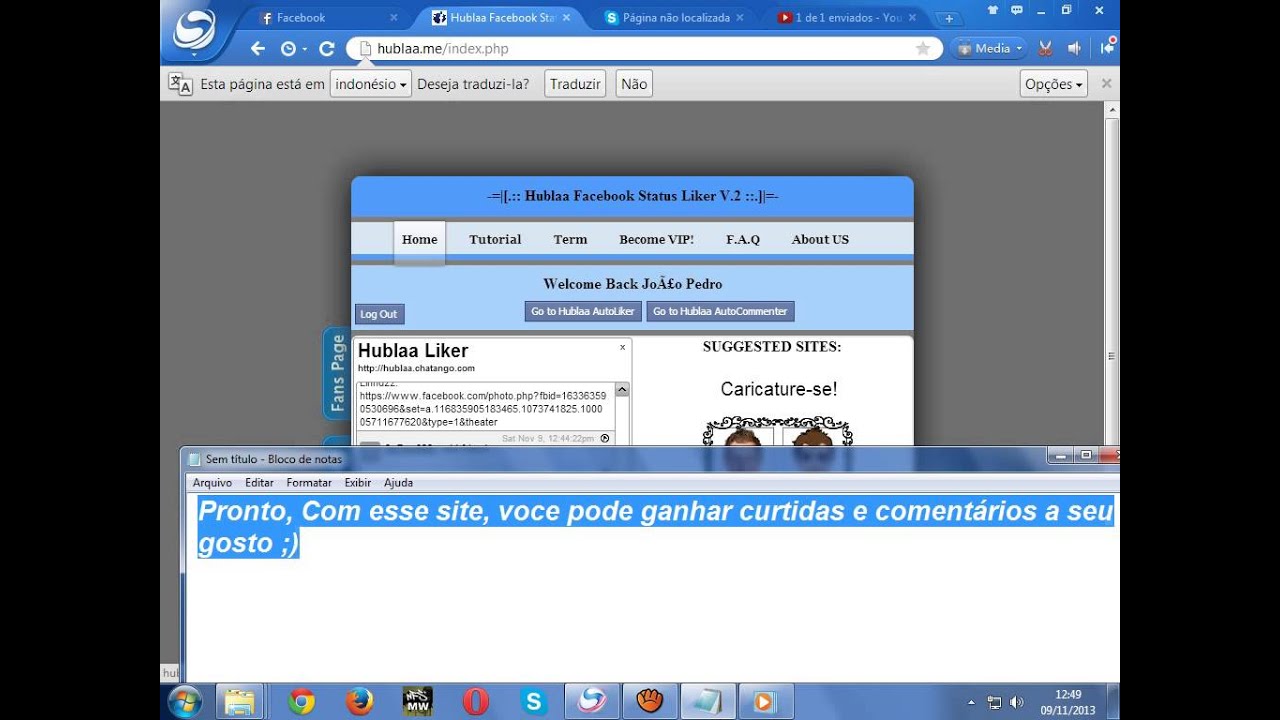The image size is (1280, 720).
Task: Open Formatar menu in Bloco de notas
Action: 309,482
